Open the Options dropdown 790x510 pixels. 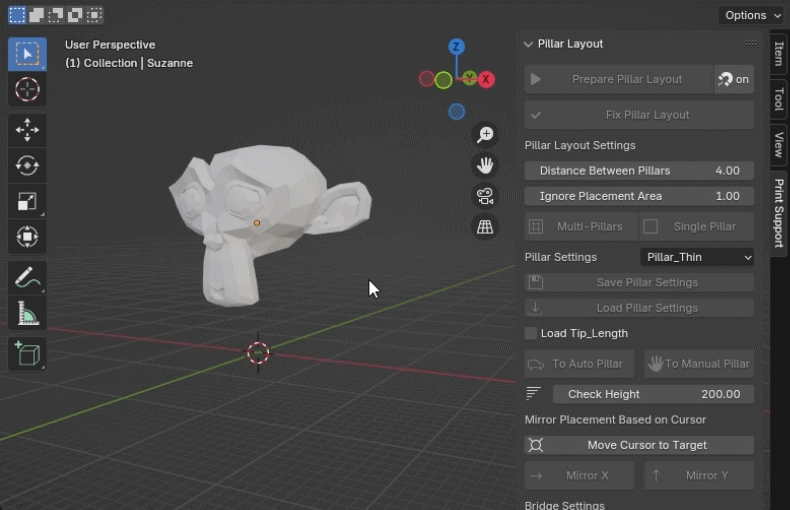point(753,15)
